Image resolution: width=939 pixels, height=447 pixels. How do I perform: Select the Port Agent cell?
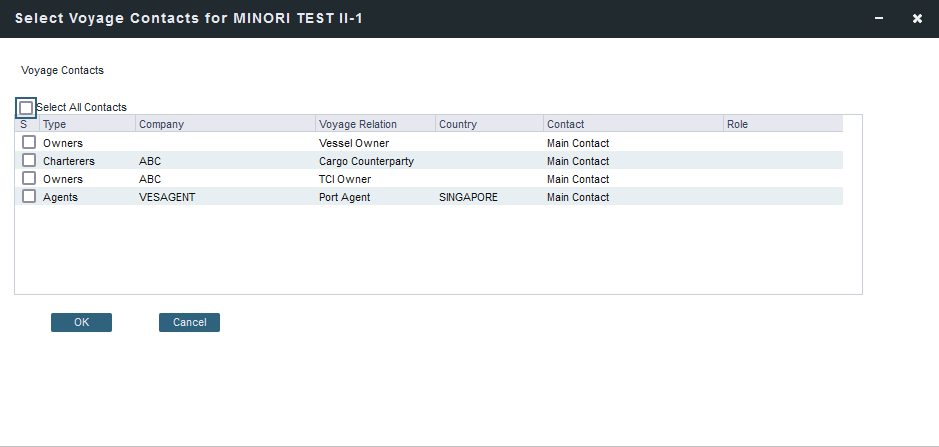(345, 197)
